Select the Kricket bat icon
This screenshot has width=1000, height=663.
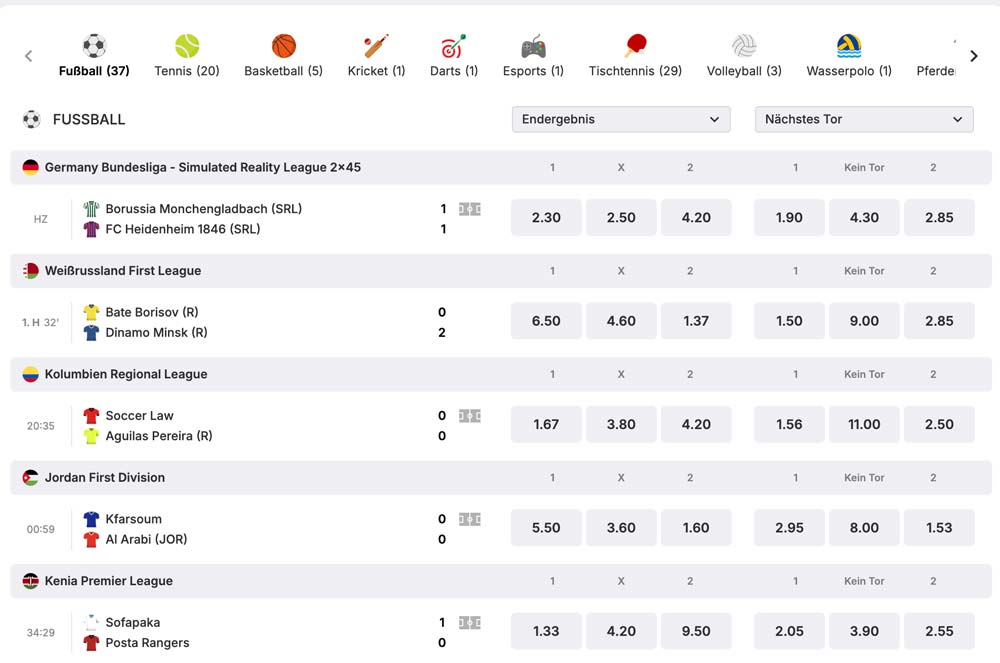pyautogui.click(x=375, y=45)
